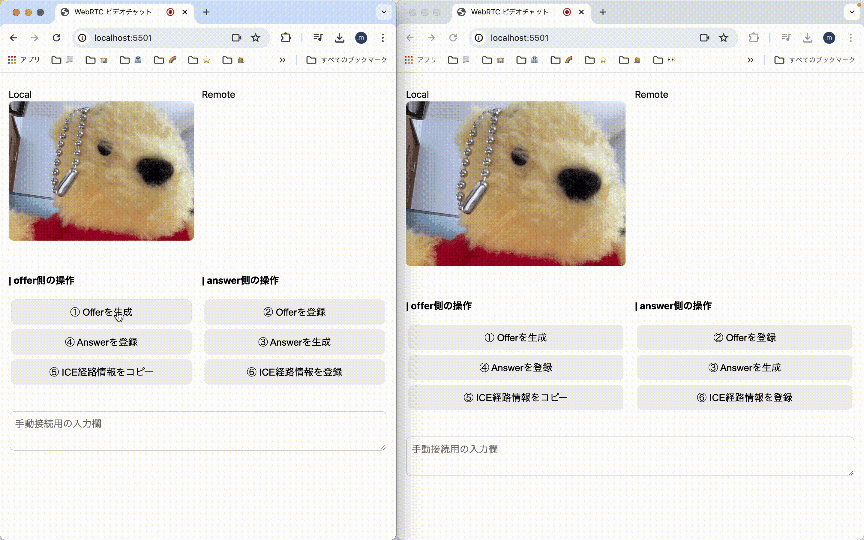This screenshot has width=864, height=540.
Task: Click ④ Answerを登録 in the right window
Action: [x=515, y=368]
